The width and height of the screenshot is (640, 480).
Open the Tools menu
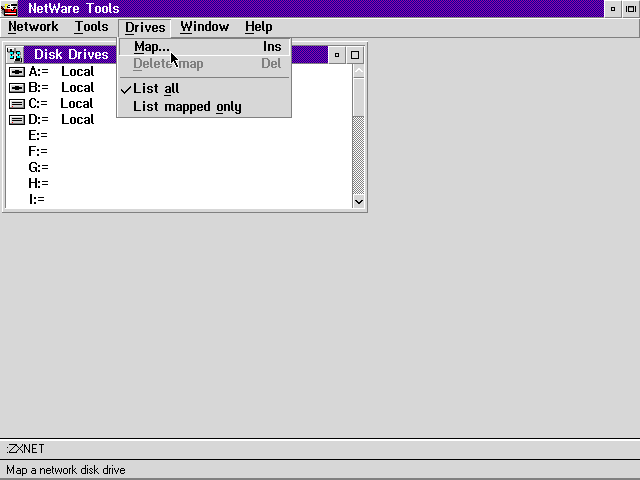pyautogui.click(x=91, y=27)
